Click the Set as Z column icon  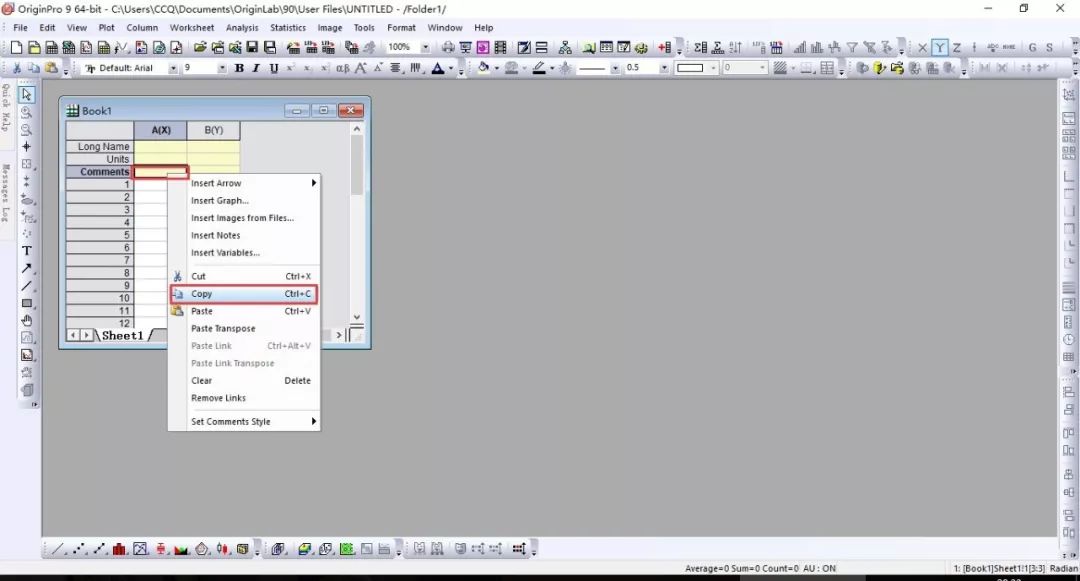[x=957, y=47]
